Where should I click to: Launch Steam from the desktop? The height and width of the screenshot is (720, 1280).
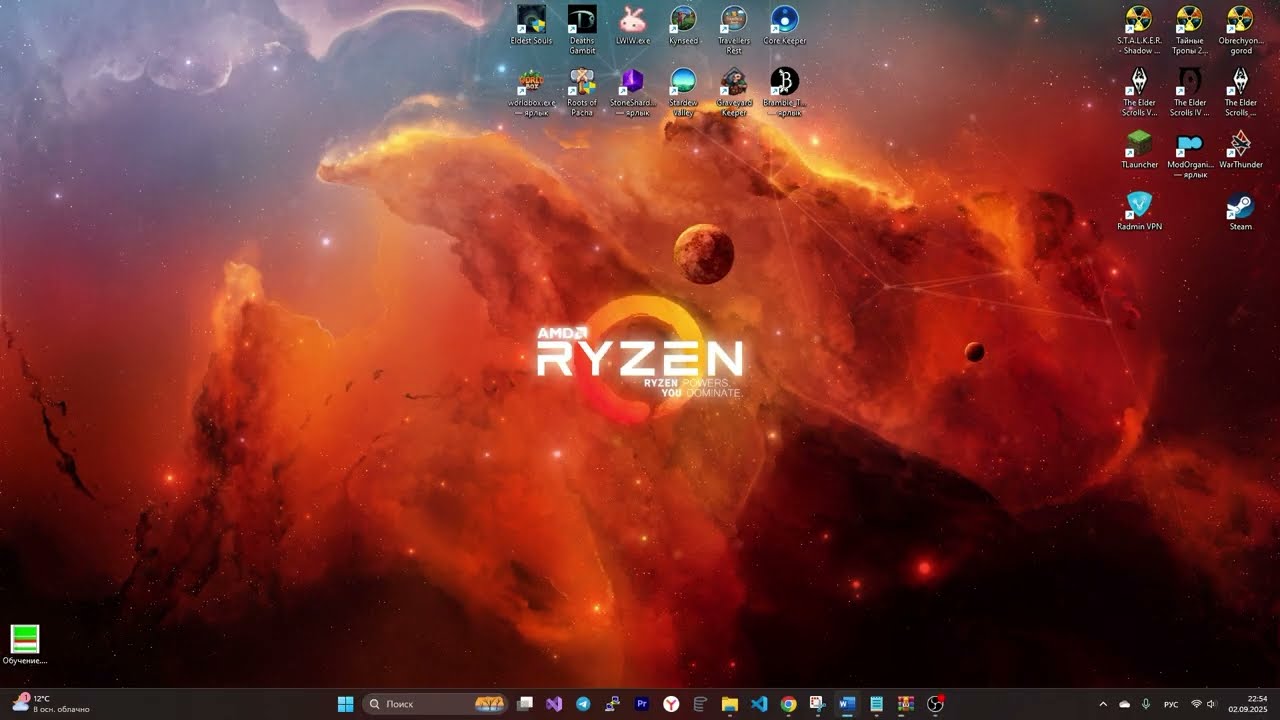(1240, 210)
